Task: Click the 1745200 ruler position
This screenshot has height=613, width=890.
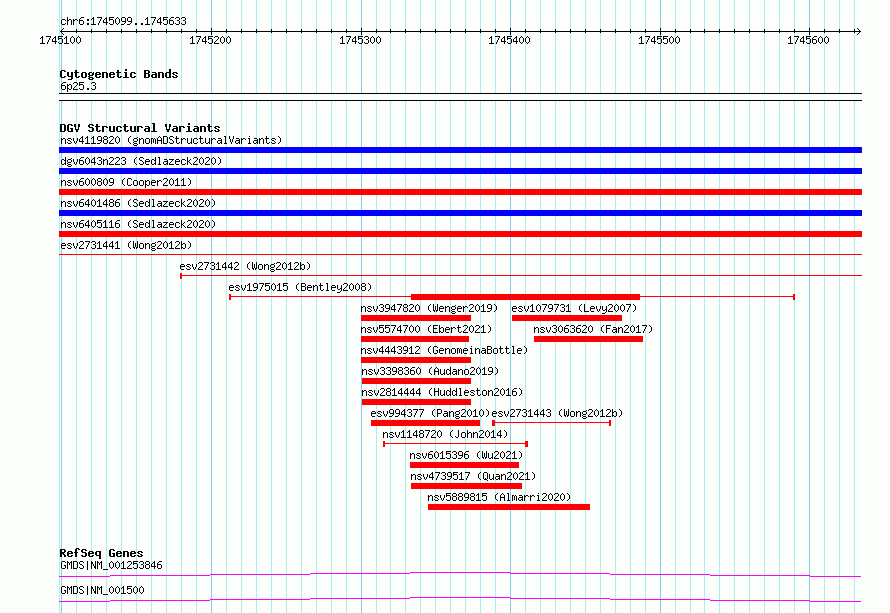Action: point(210,40)
